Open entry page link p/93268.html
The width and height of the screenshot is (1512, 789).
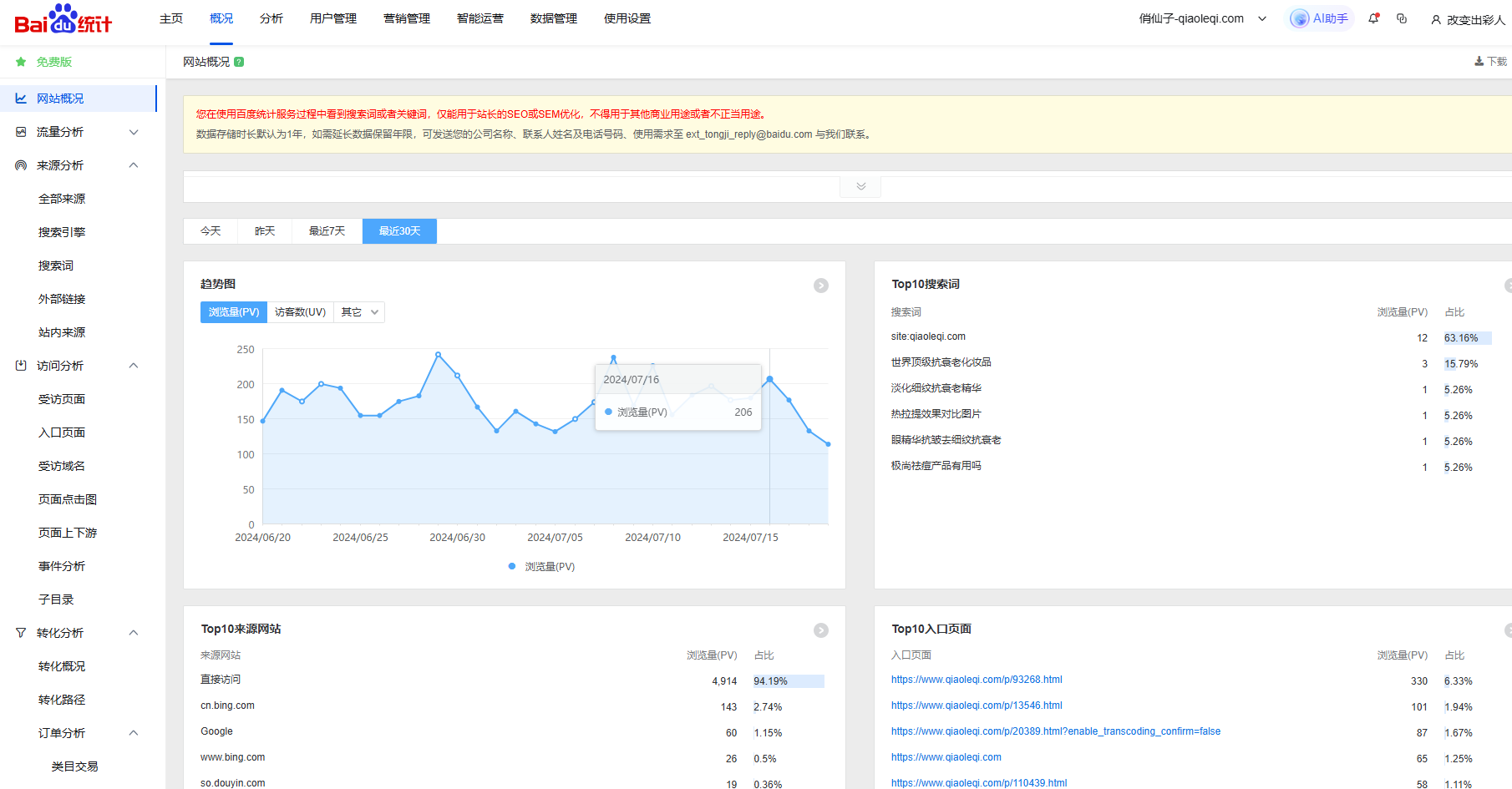click(x=977, y=680)
